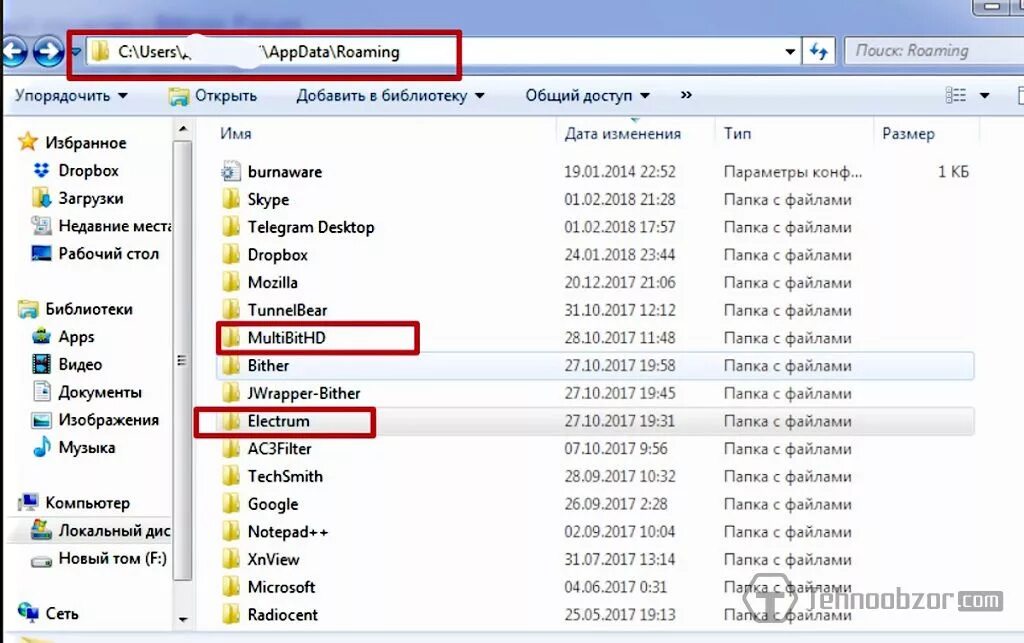Image resolution: width=1024 pixels, height=643 pixels.
Task: Click the change view icon
Action: 955,95
